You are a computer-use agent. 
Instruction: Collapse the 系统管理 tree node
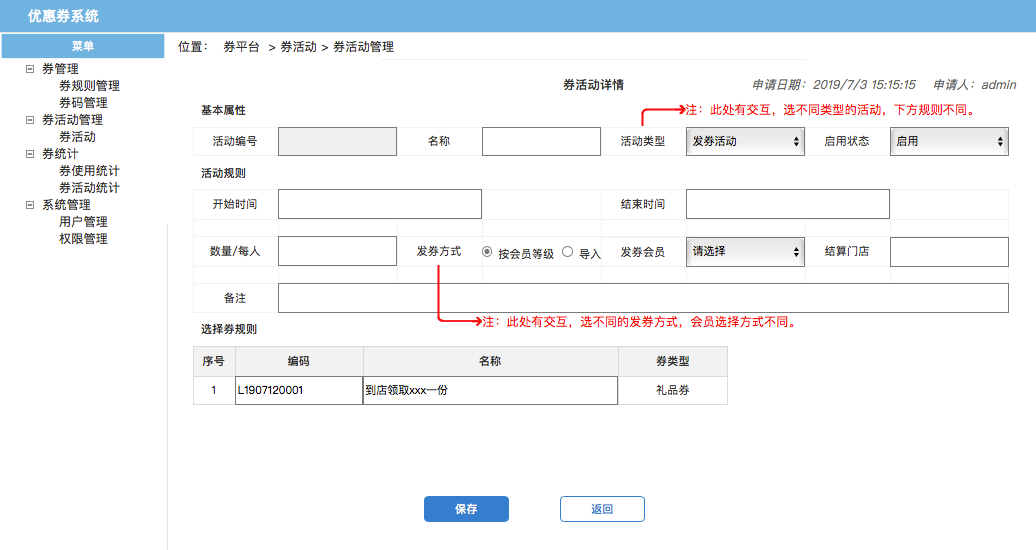coord(30,205)
